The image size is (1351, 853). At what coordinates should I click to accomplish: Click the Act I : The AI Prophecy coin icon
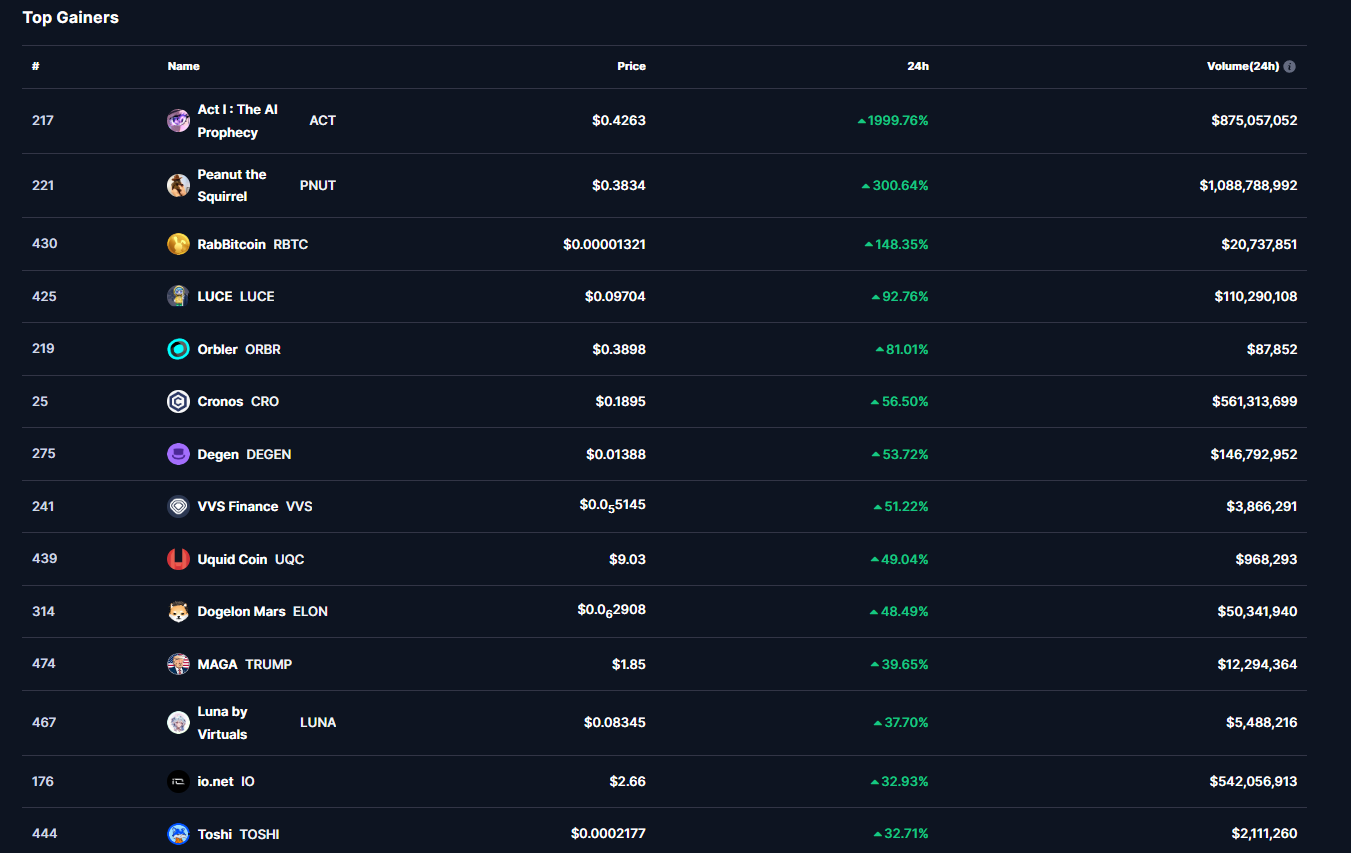pos(178,121)
